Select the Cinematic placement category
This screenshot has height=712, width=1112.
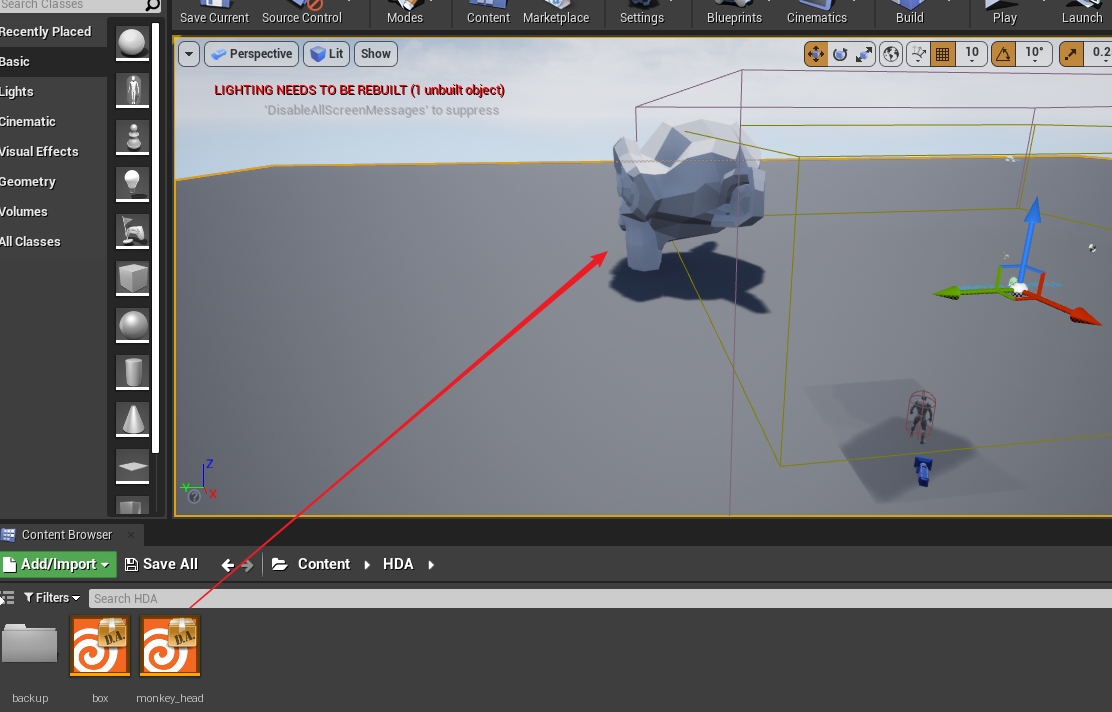(53, 121)
